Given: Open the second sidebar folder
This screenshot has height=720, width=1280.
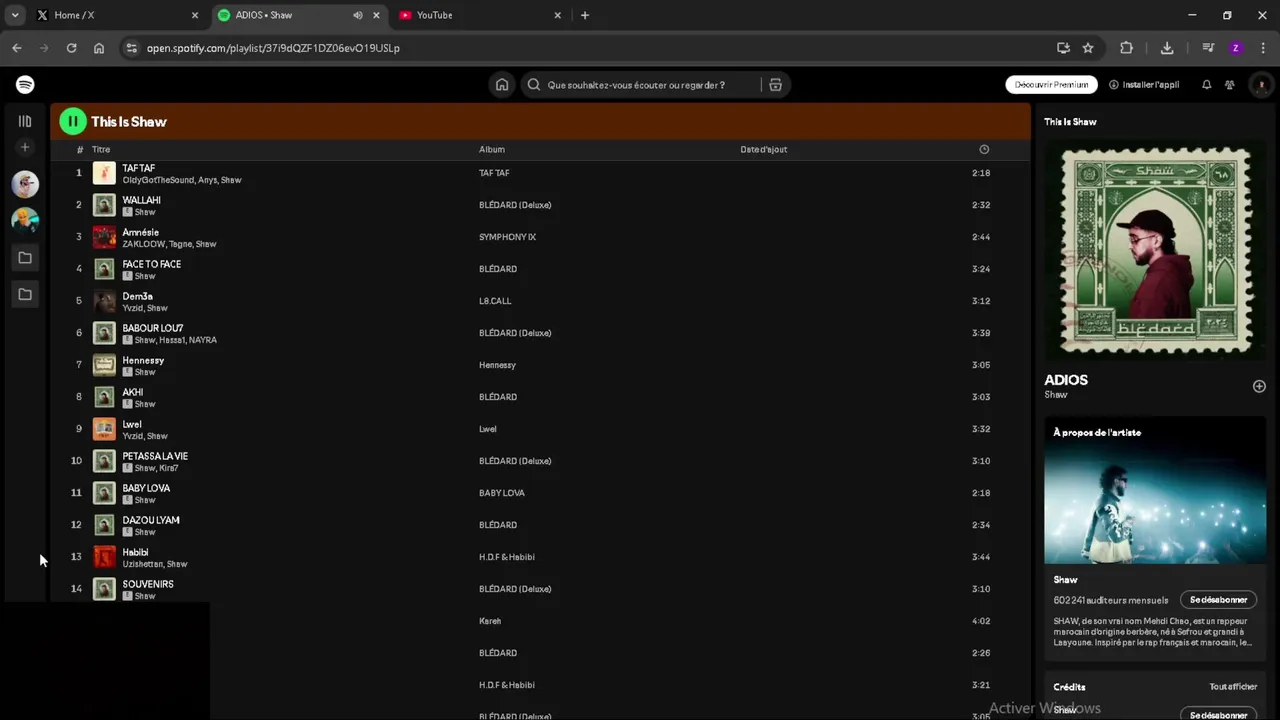Looking at the screenshot, I should pos(25,294).
